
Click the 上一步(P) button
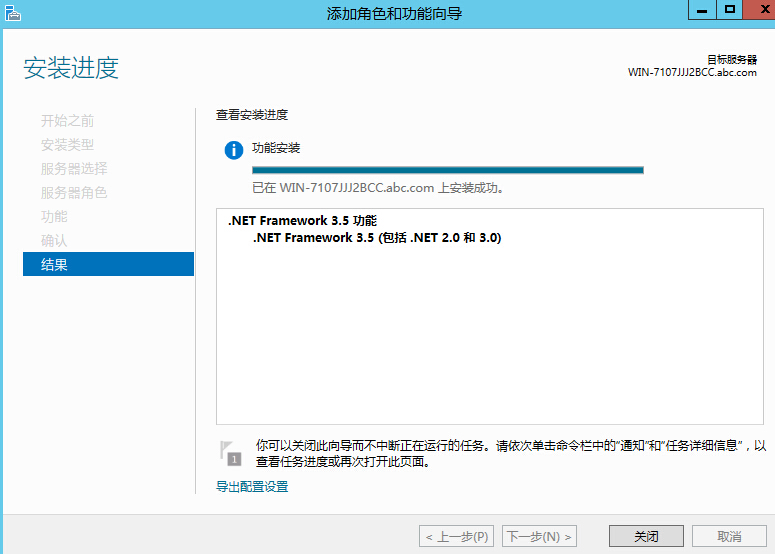click(457, 536)
